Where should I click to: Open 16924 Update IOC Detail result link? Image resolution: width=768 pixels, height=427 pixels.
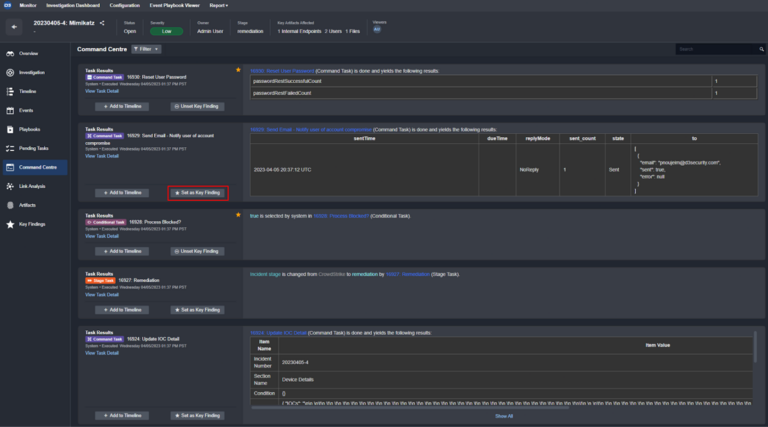click(x=278, y=333)
